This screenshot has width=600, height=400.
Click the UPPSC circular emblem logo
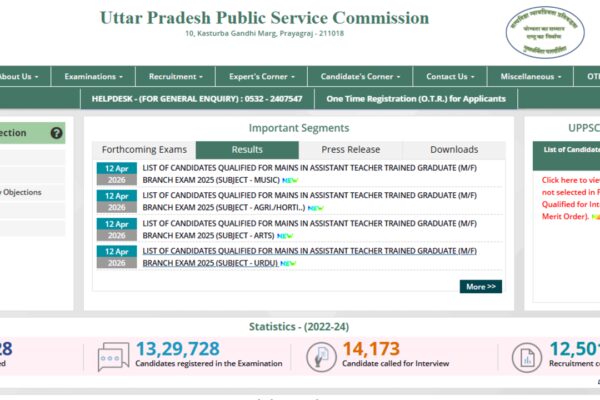pos(545,32)
